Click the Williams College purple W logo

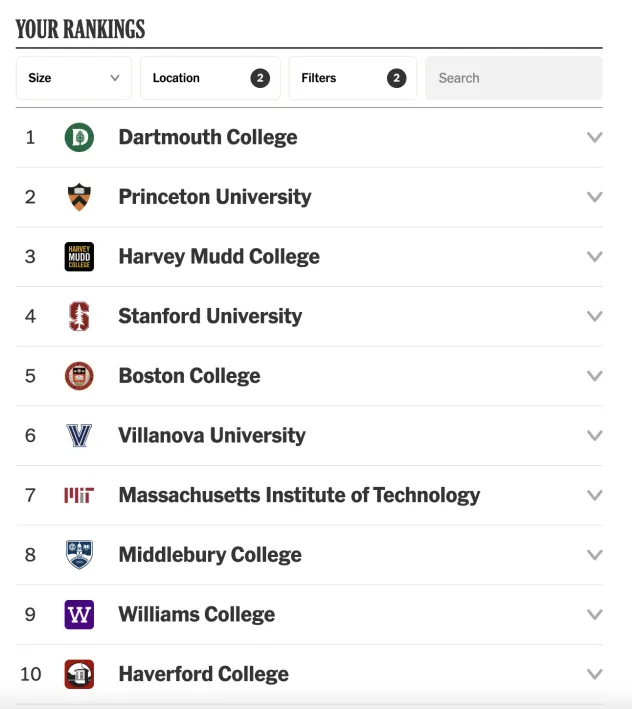[x=79, y=614]
